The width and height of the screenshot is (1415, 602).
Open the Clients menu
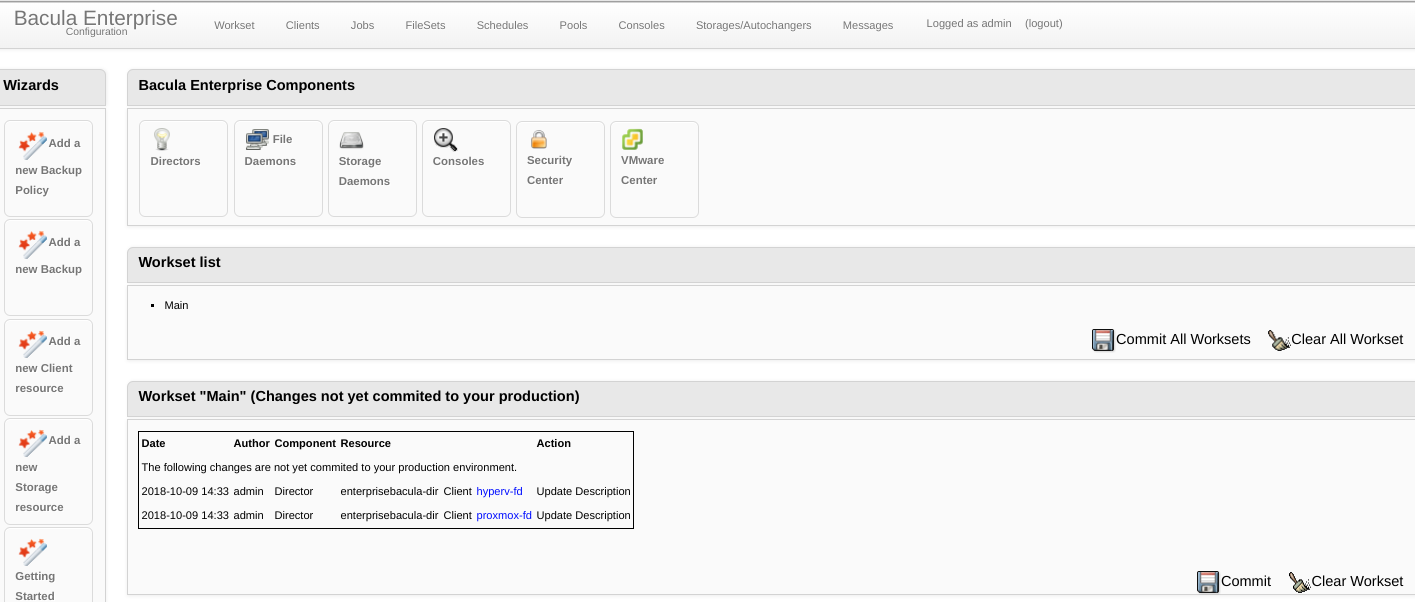302,25
